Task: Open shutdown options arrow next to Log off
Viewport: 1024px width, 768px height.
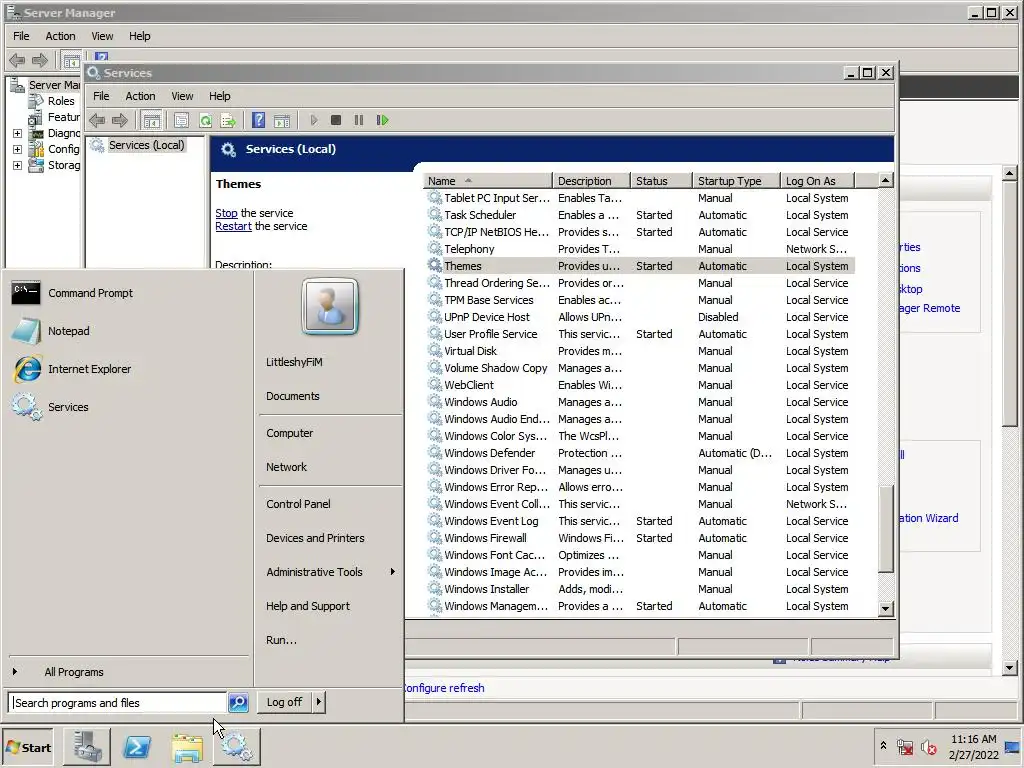Action: (x=319, y=702)
